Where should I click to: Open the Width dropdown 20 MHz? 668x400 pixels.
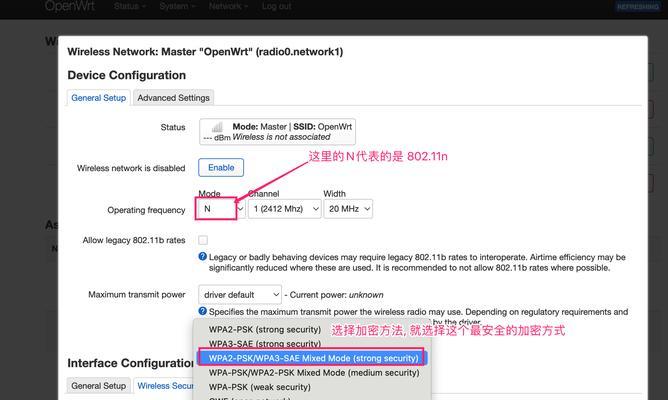click(x=348, y=209)
